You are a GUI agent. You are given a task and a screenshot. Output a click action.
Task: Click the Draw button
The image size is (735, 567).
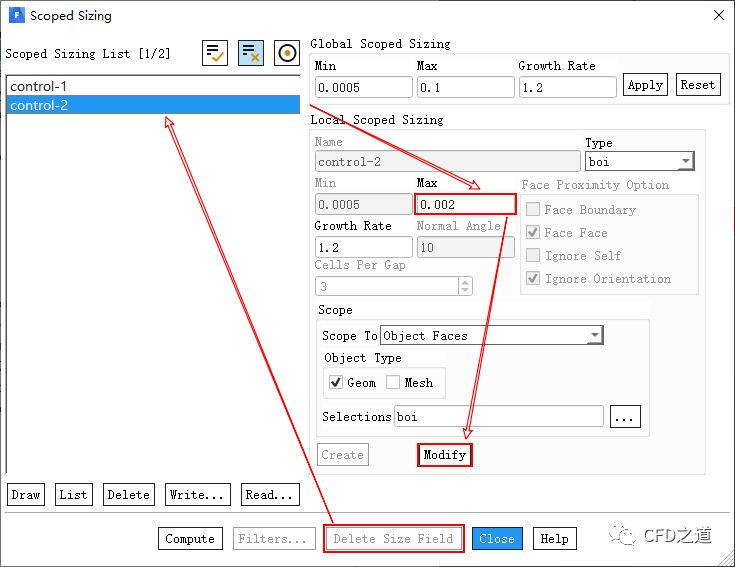pos(26,494)
